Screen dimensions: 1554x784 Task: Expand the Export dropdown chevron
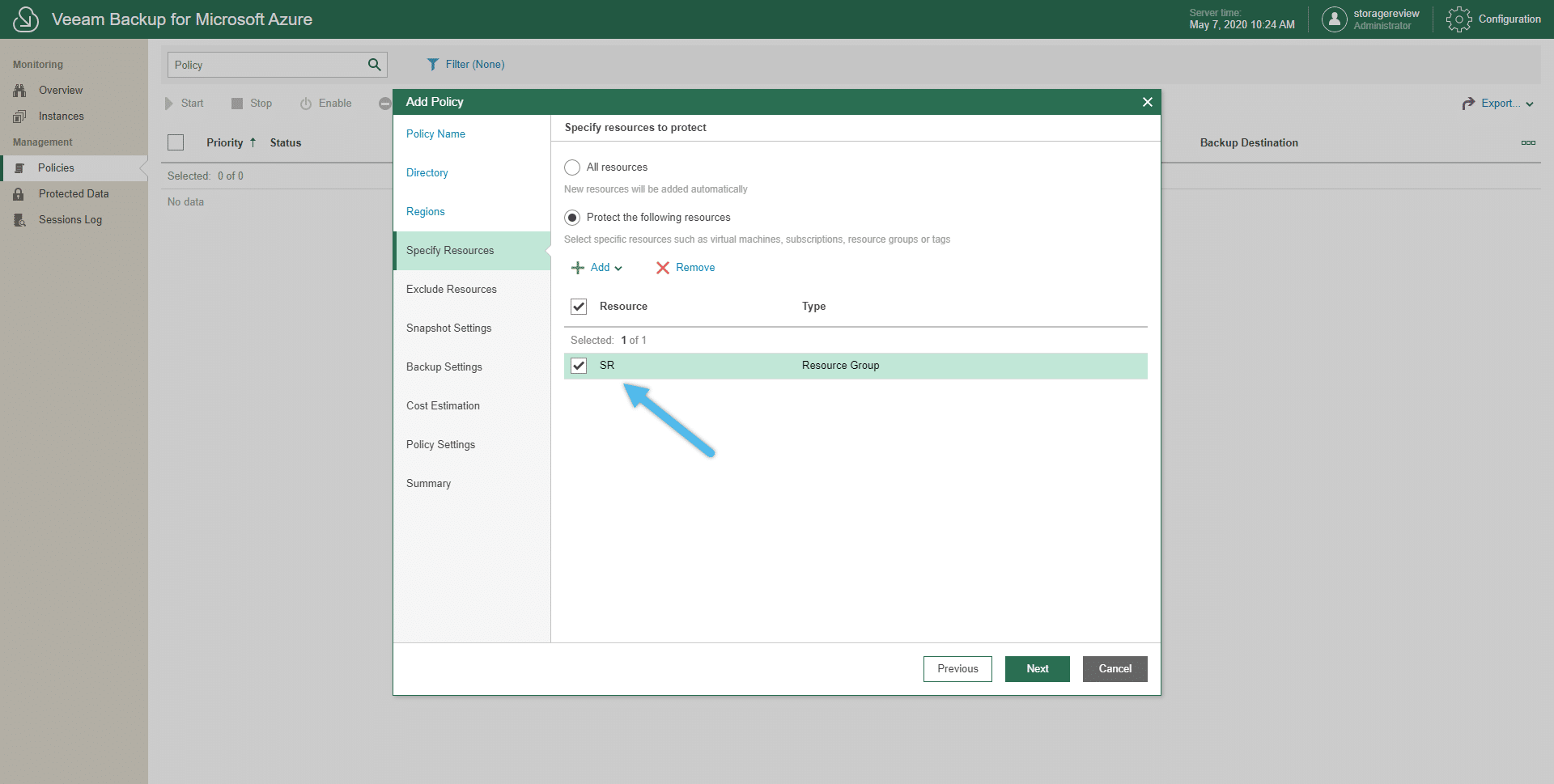[1530, 104]
